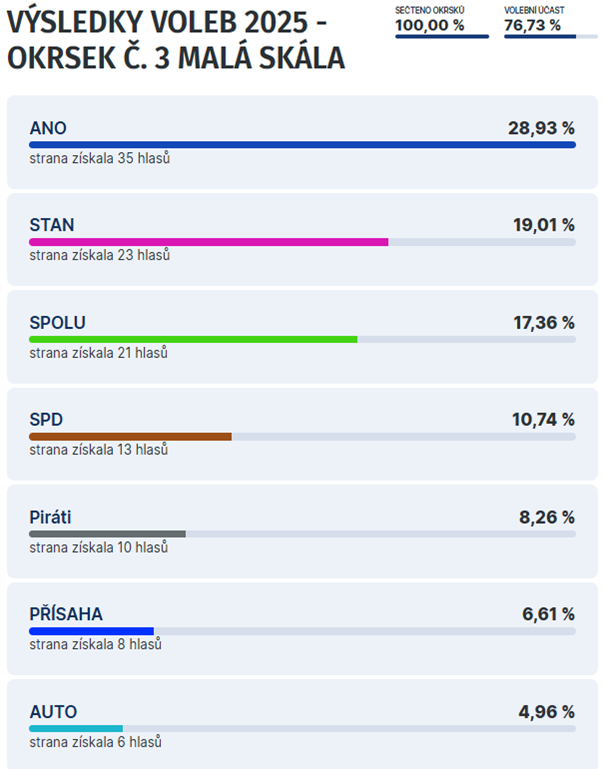Viewport: 605px width, 769px height.
Task: Click the 28,93 % value for ANO
Action: click(541, 128)
